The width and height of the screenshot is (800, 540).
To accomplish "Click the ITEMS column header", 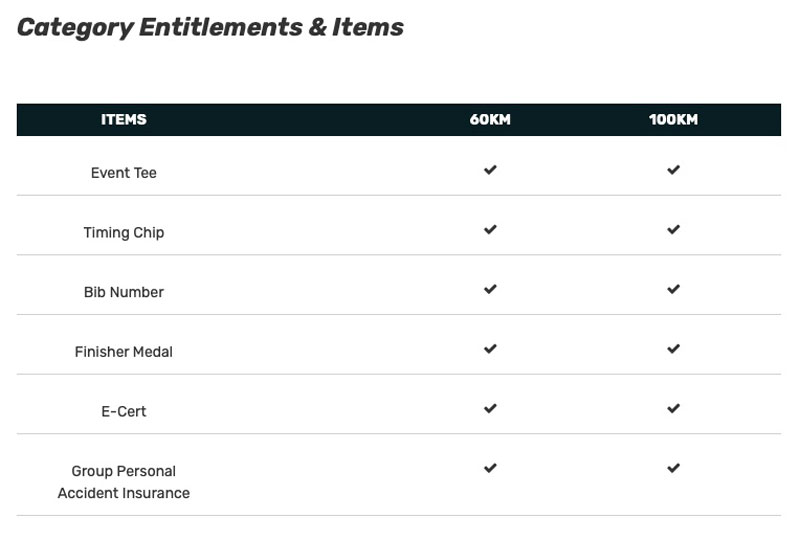I will point(124,119).
